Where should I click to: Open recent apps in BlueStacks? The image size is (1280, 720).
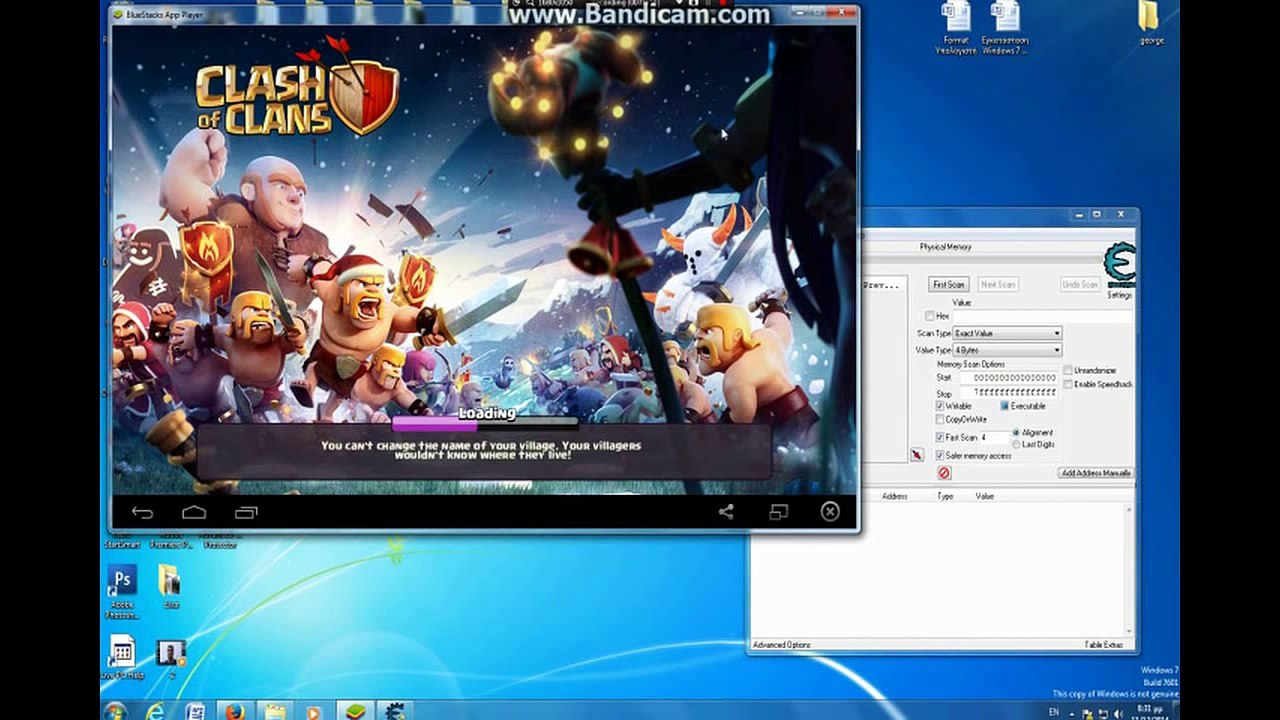click(246, 512)
